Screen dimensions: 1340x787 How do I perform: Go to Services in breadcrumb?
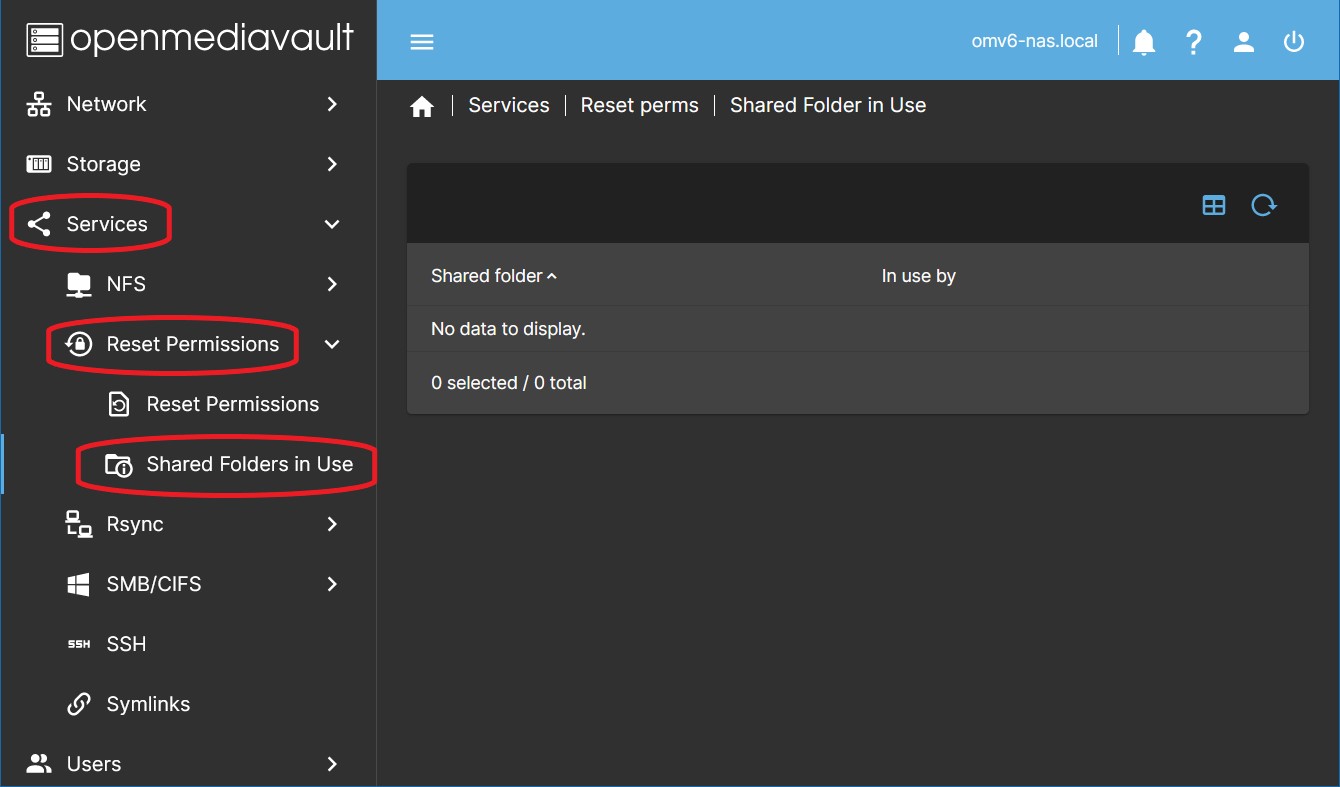[x=509, y=106]
